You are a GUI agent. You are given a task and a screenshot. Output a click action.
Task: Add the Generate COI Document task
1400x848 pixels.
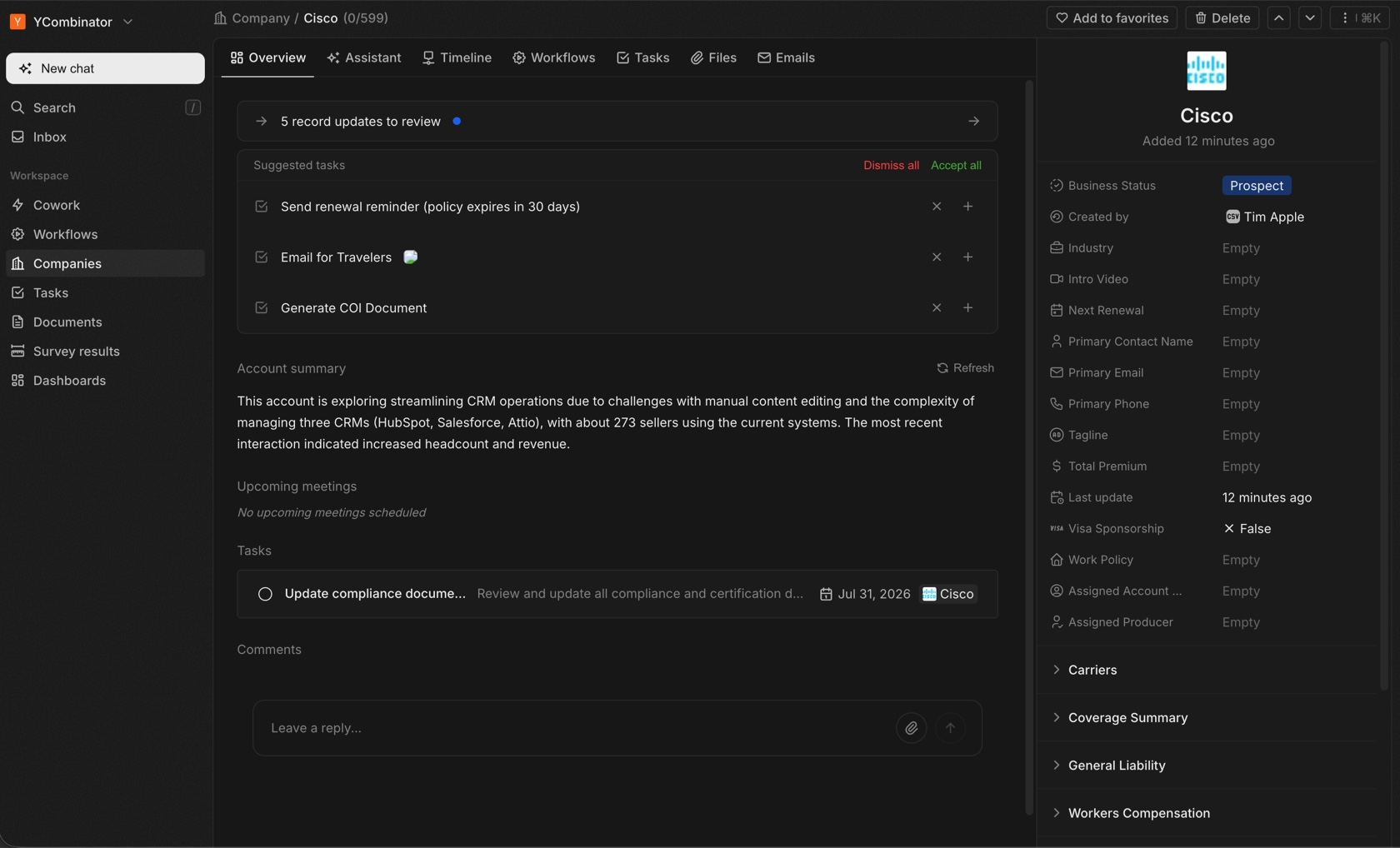967,308
